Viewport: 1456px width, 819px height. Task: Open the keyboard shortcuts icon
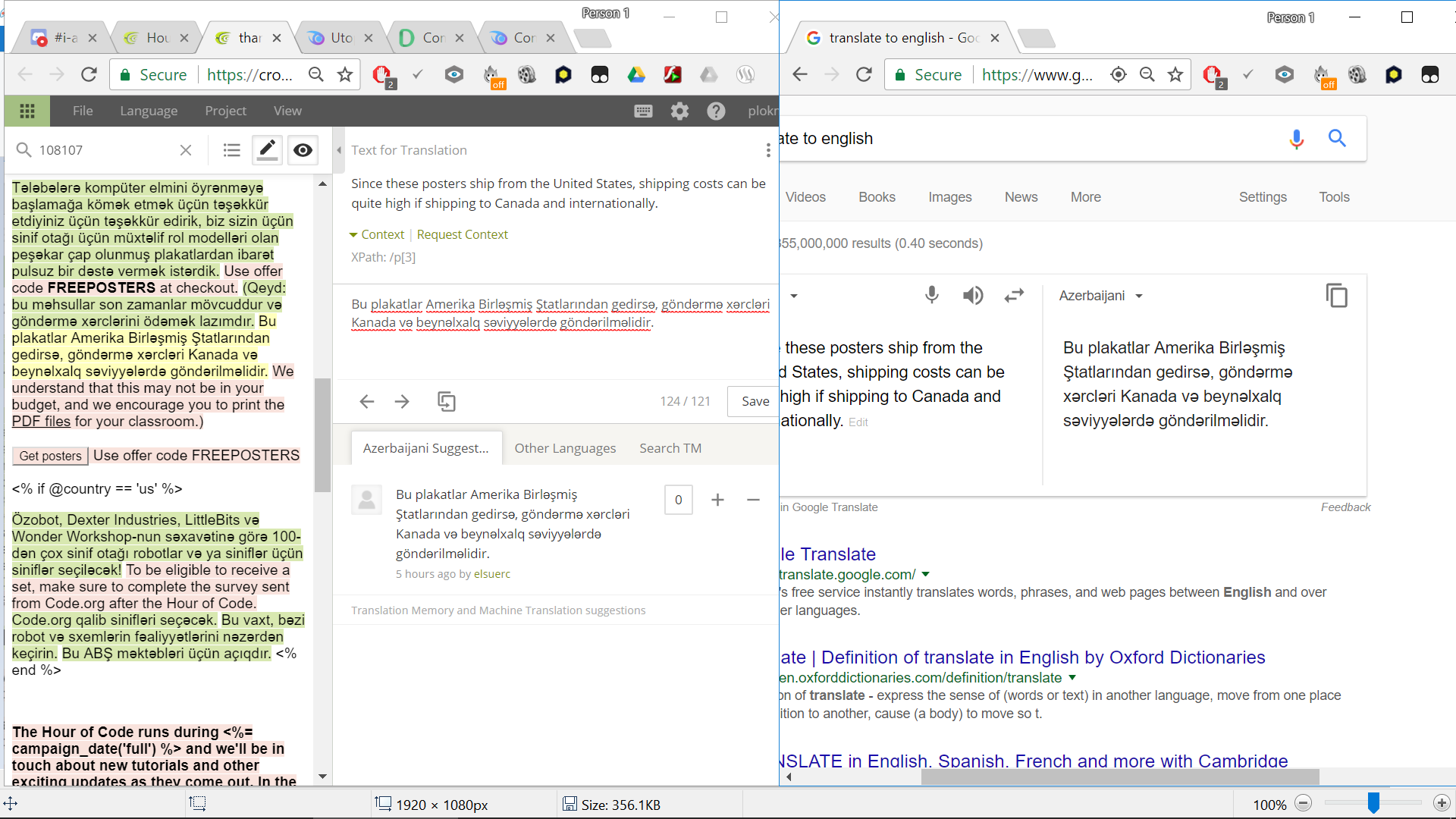643,111
